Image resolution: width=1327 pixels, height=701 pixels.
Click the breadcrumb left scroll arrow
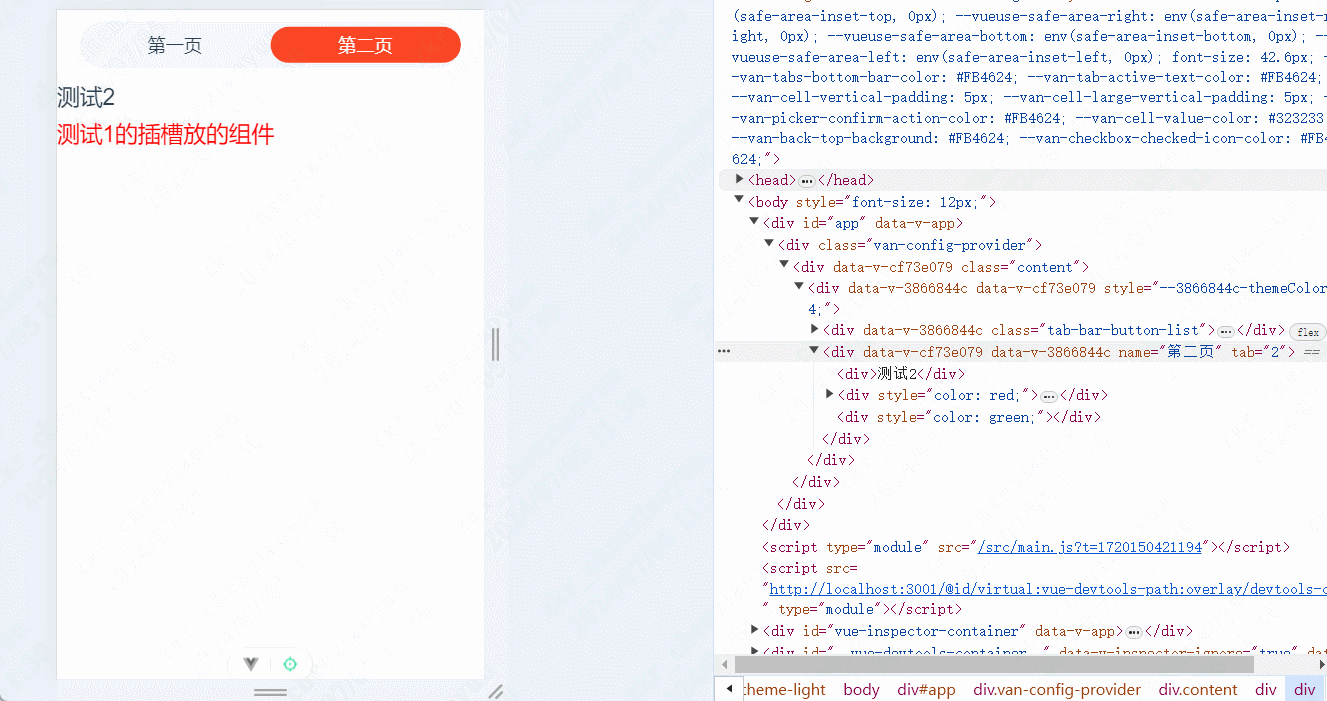pyautogui.click(x=729, y=689)
